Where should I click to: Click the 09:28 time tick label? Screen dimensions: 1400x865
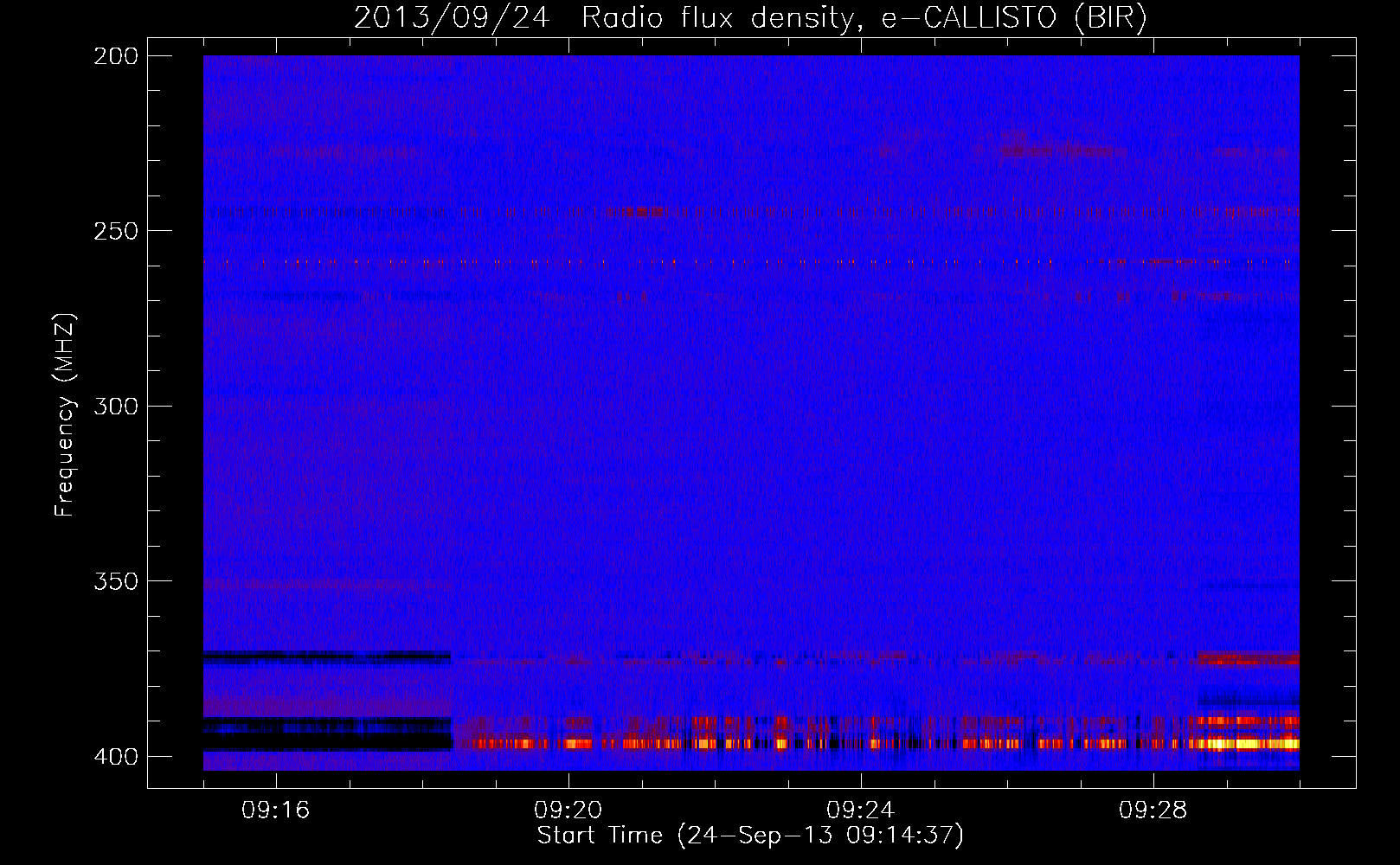1153,811
